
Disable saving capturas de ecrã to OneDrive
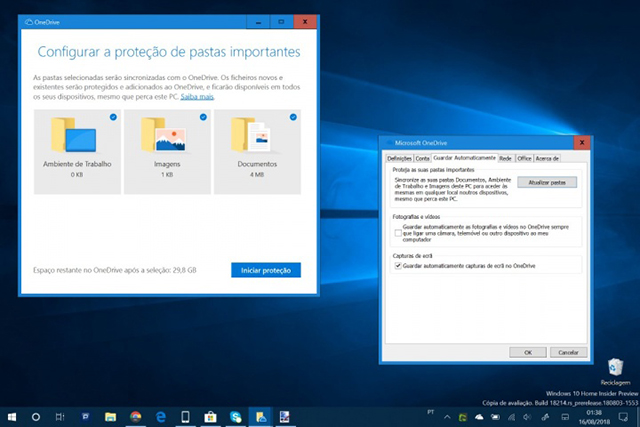(x=398, y=266)
